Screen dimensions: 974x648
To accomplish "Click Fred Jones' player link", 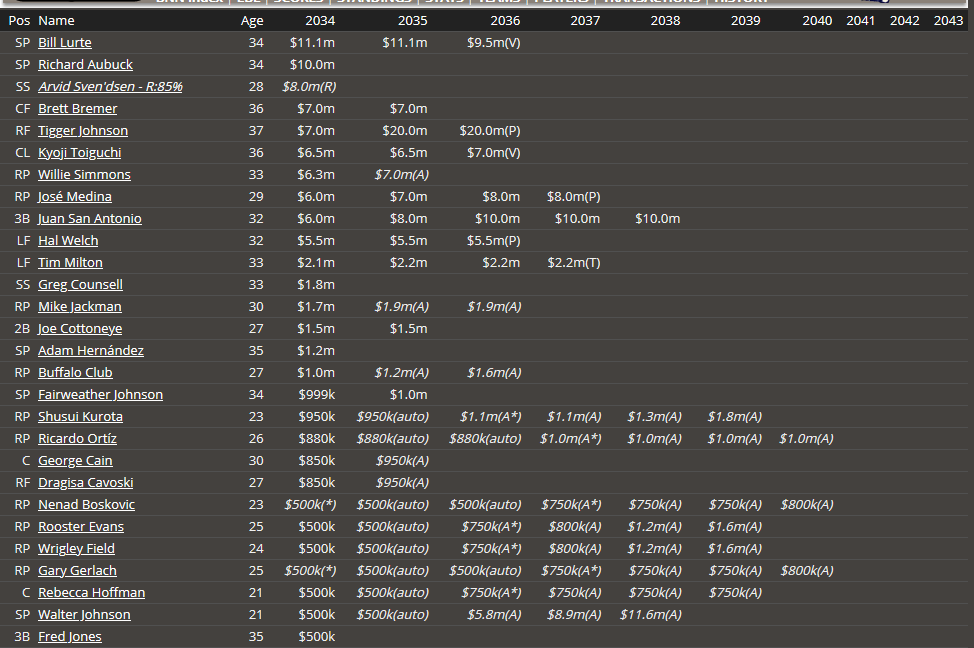I will pos(70,637).
